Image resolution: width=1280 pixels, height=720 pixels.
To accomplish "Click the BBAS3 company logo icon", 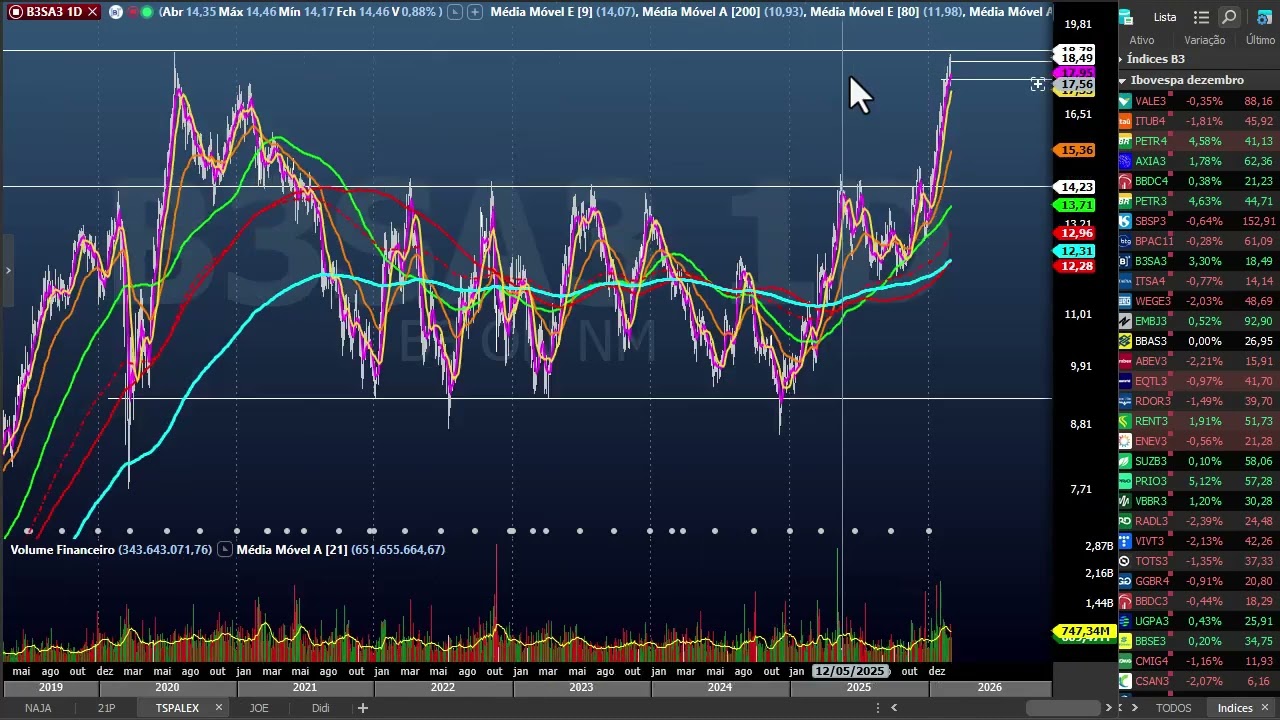I will (1125, 341).
